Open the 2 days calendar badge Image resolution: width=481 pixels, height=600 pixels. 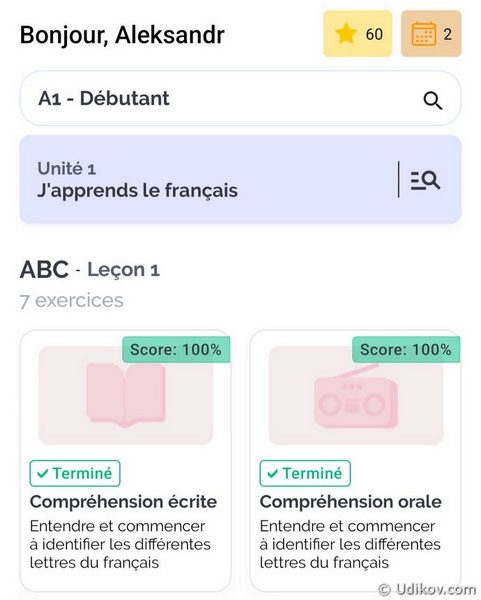pos(431,34)
